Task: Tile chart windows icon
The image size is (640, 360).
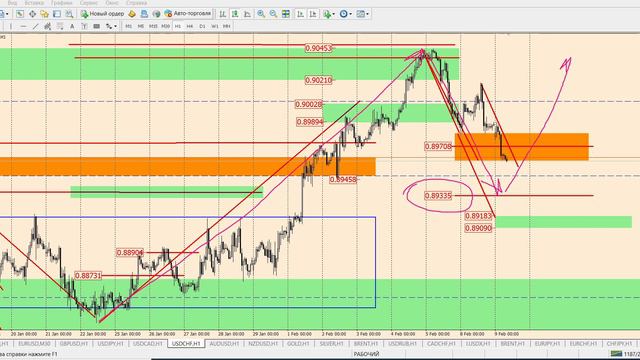Action: coord(286,14)
